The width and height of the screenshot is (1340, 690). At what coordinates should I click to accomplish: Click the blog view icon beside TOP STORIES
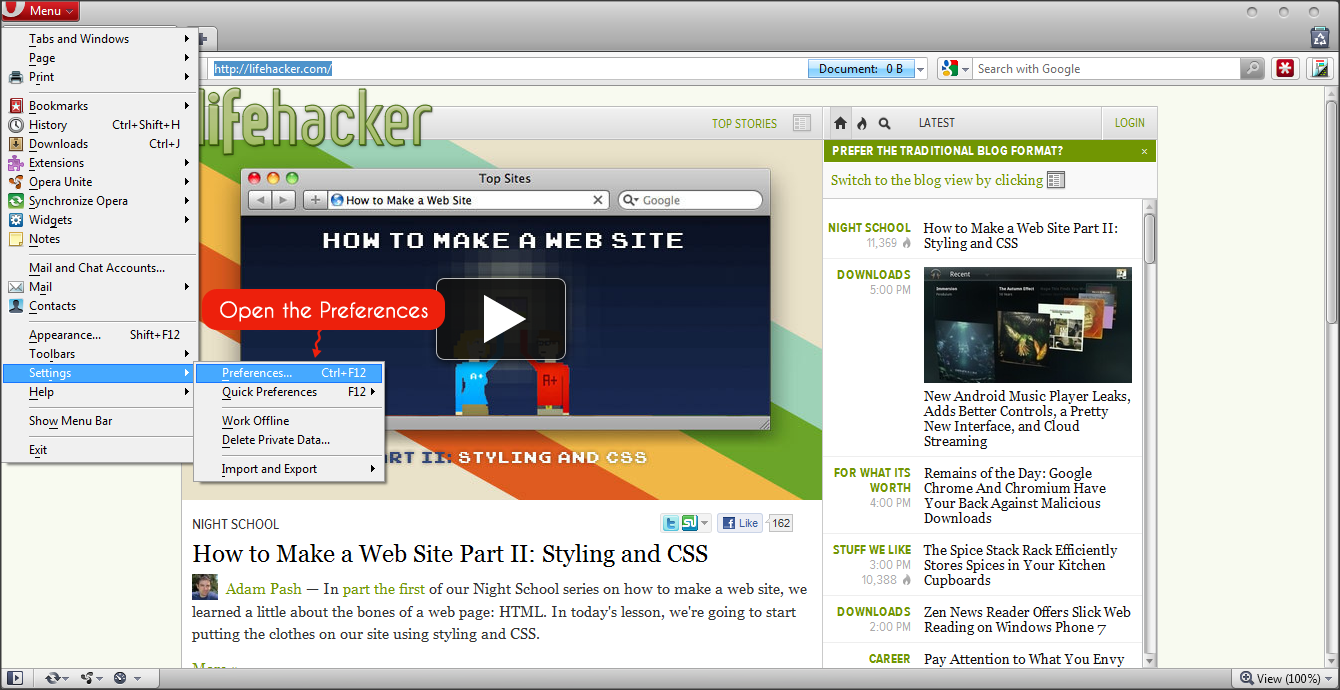801,123
